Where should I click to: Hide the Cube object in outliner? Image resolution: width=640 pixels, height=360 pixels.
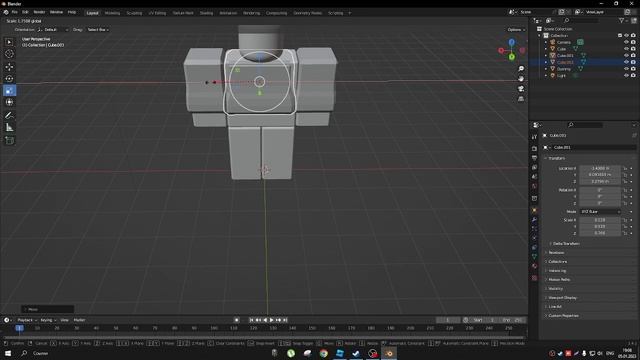click(626, 49)
